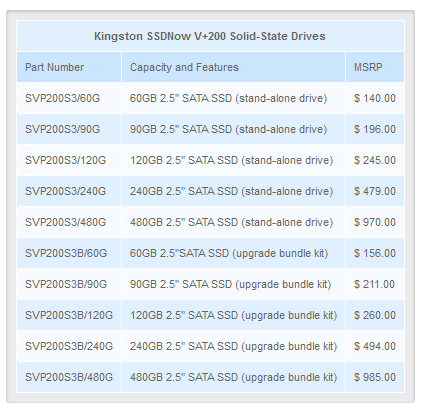Select part number SVP200S3/480G
Image resolution: width=421 pixels, height=408 pixels.
point(65,222)
